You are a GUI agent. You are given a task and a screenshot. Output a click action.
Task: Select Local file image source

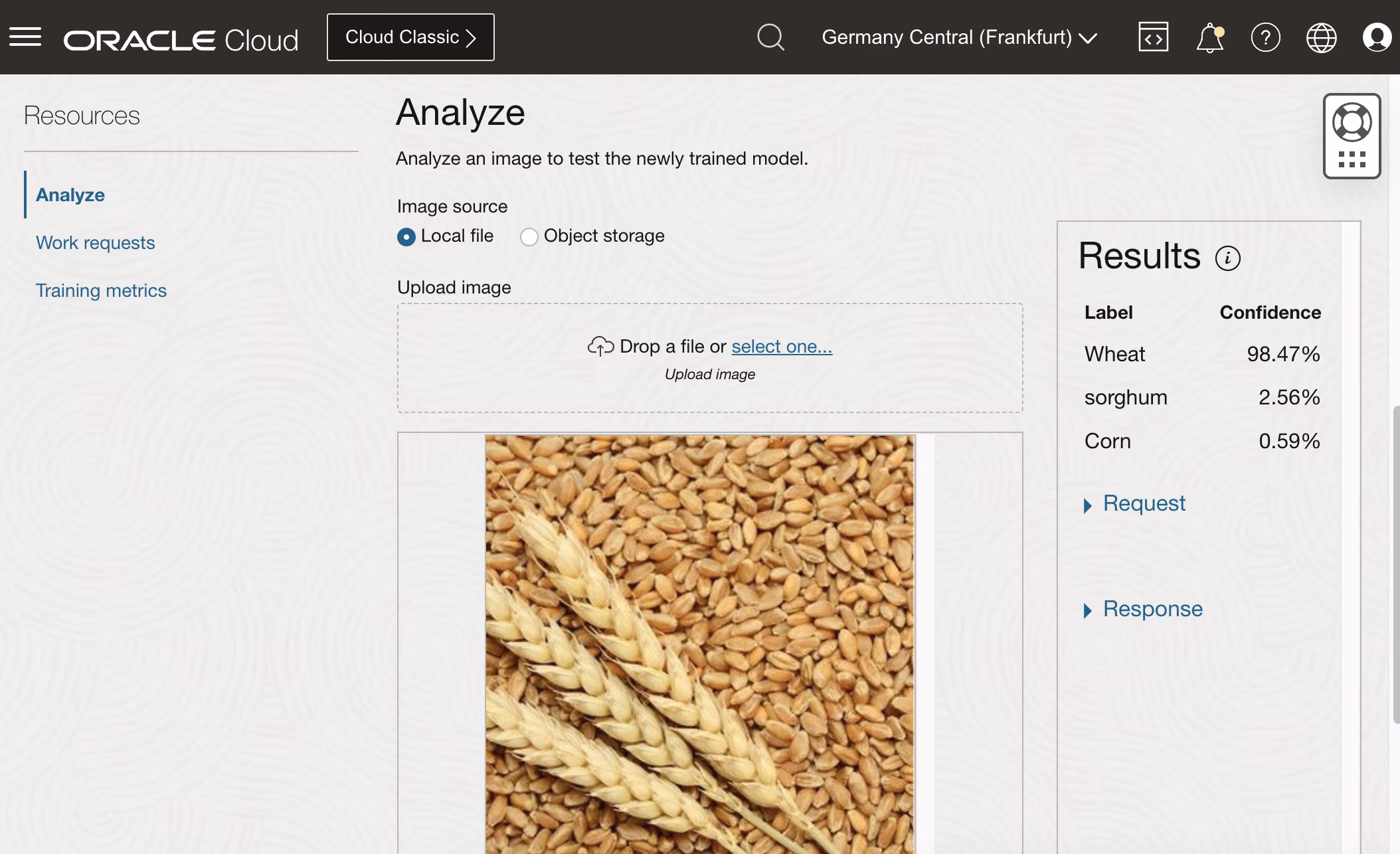406,236
